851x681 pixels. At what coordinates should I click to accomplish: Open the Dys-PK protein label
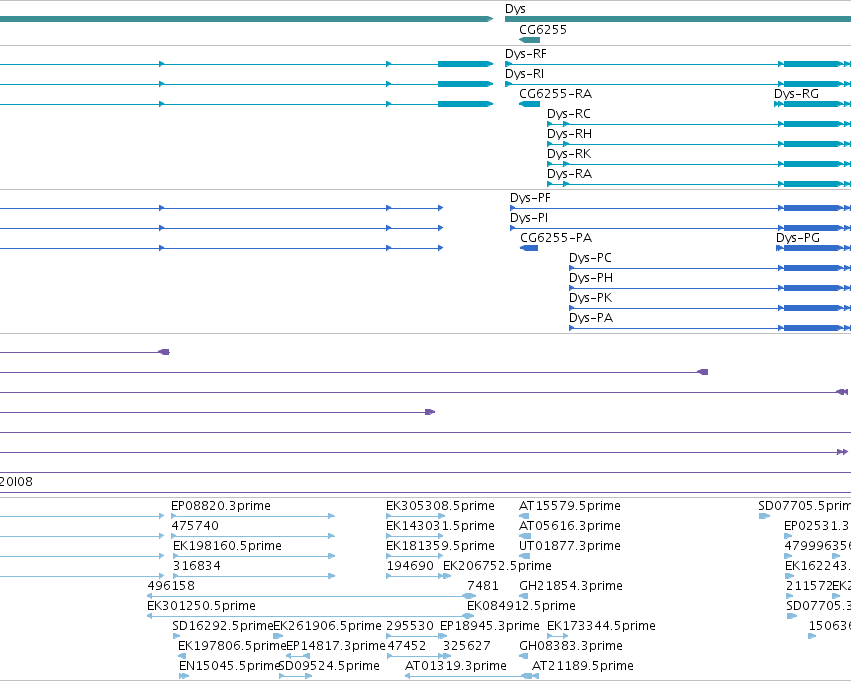coord(590,298)
